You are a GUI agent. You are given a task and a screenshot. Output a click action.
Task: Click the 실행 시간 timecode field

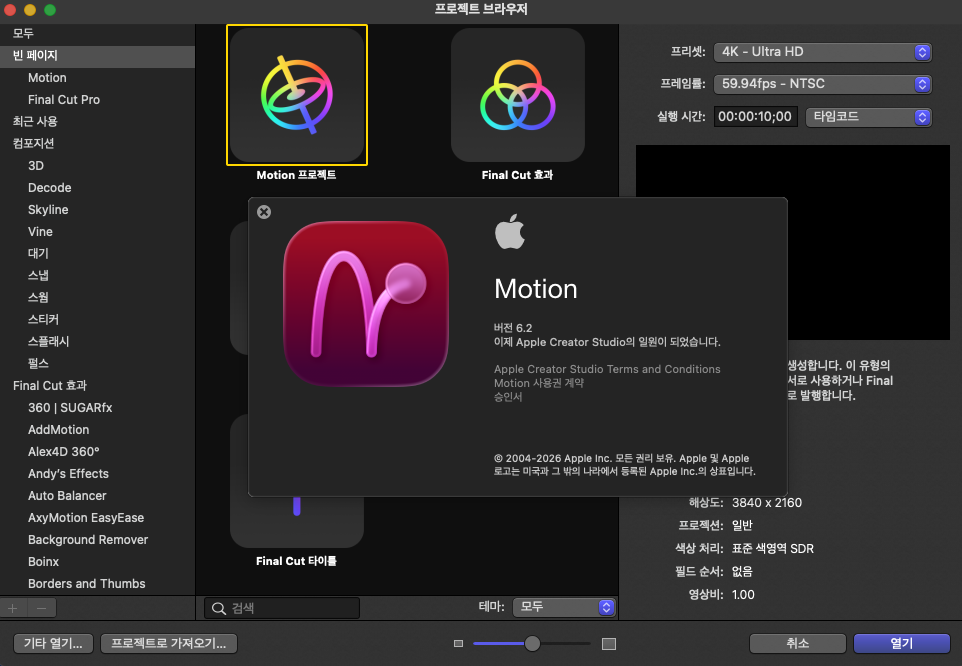click(756, 117)
